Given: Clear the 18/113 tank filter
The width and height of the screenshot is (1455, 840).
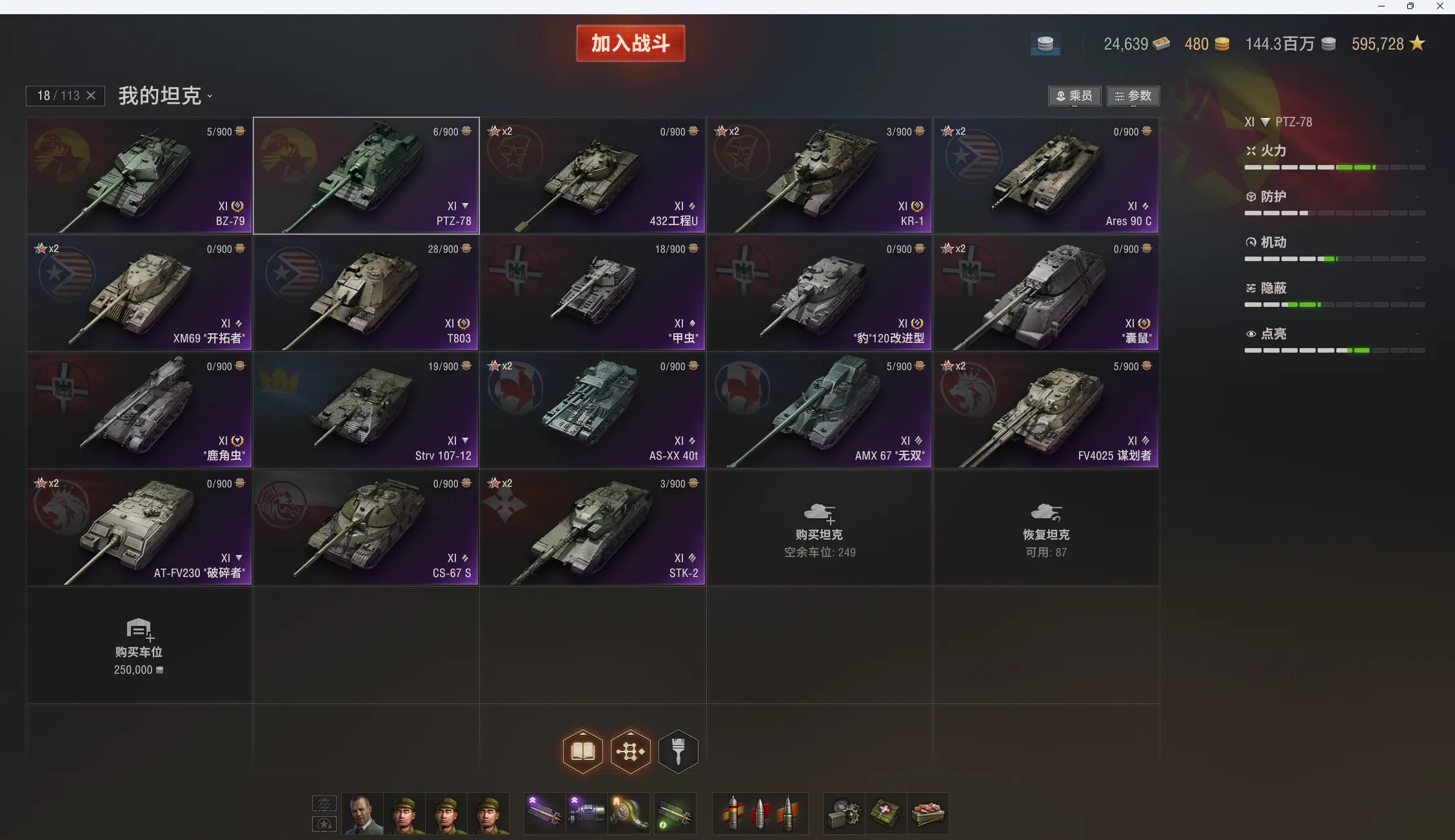Looking at the screenshot, I should [91, 95].
